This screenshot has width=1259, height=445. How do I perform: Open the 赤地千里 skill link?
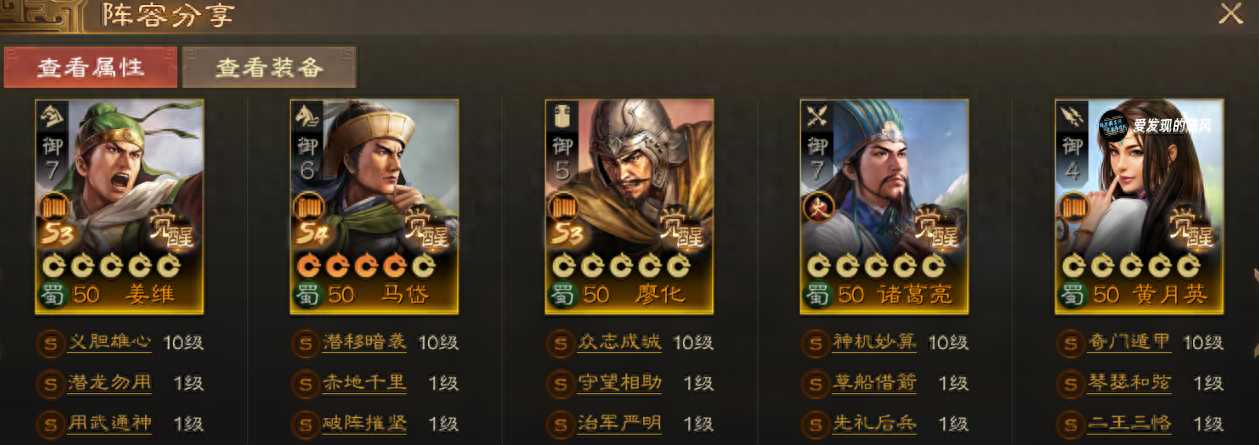[366, 383]
